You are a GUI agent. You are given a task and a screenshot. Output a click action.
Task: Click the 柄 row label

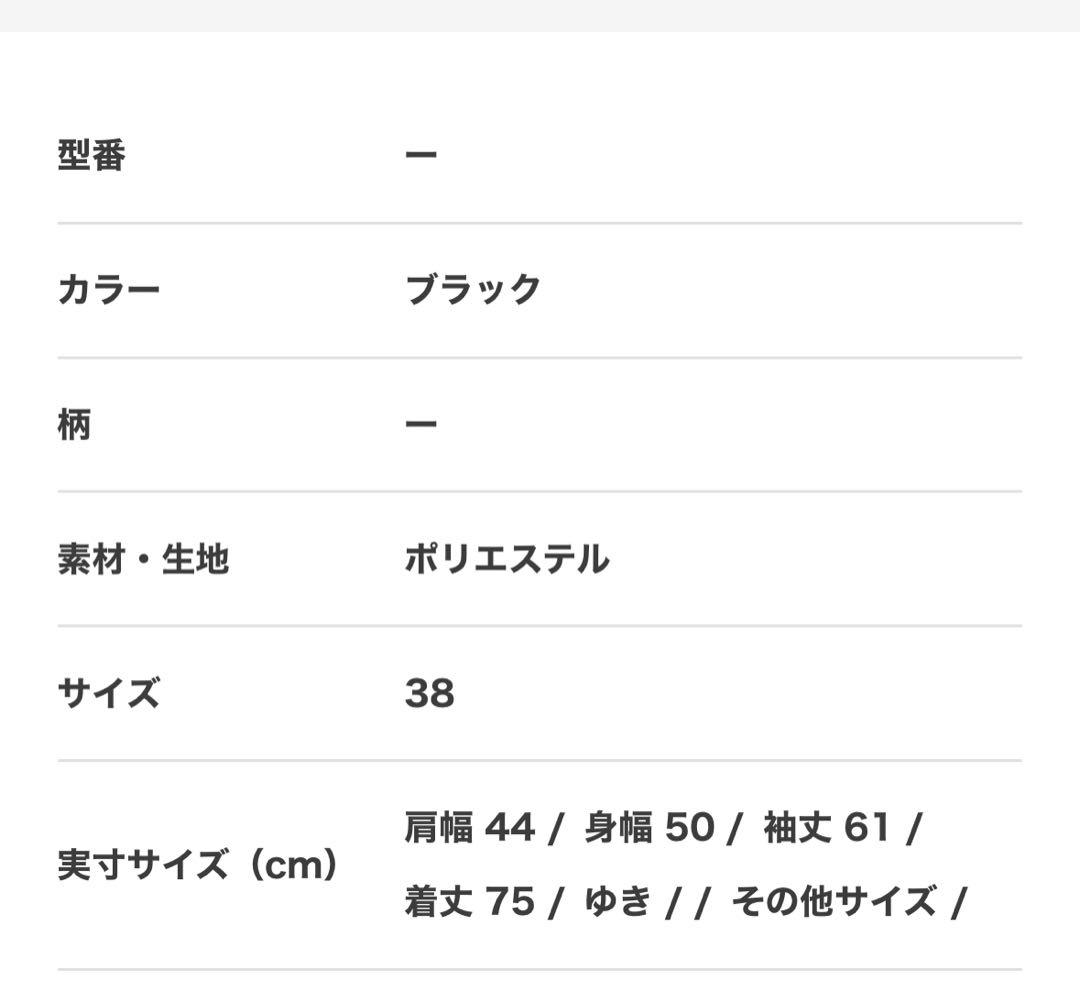[75, 425]
